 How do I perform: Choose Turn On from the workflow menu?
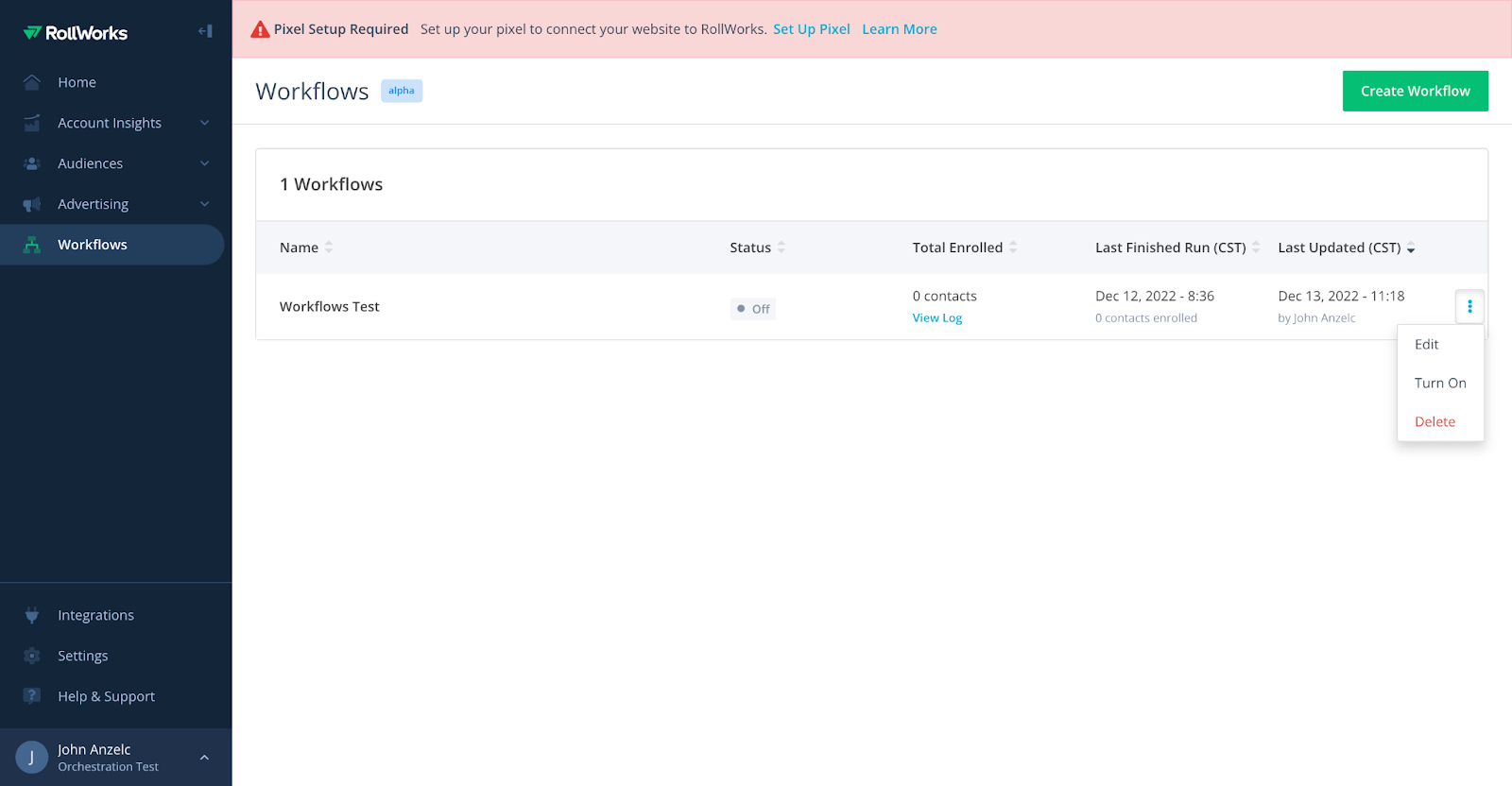pyautogui.click(x=1440, y=384)
